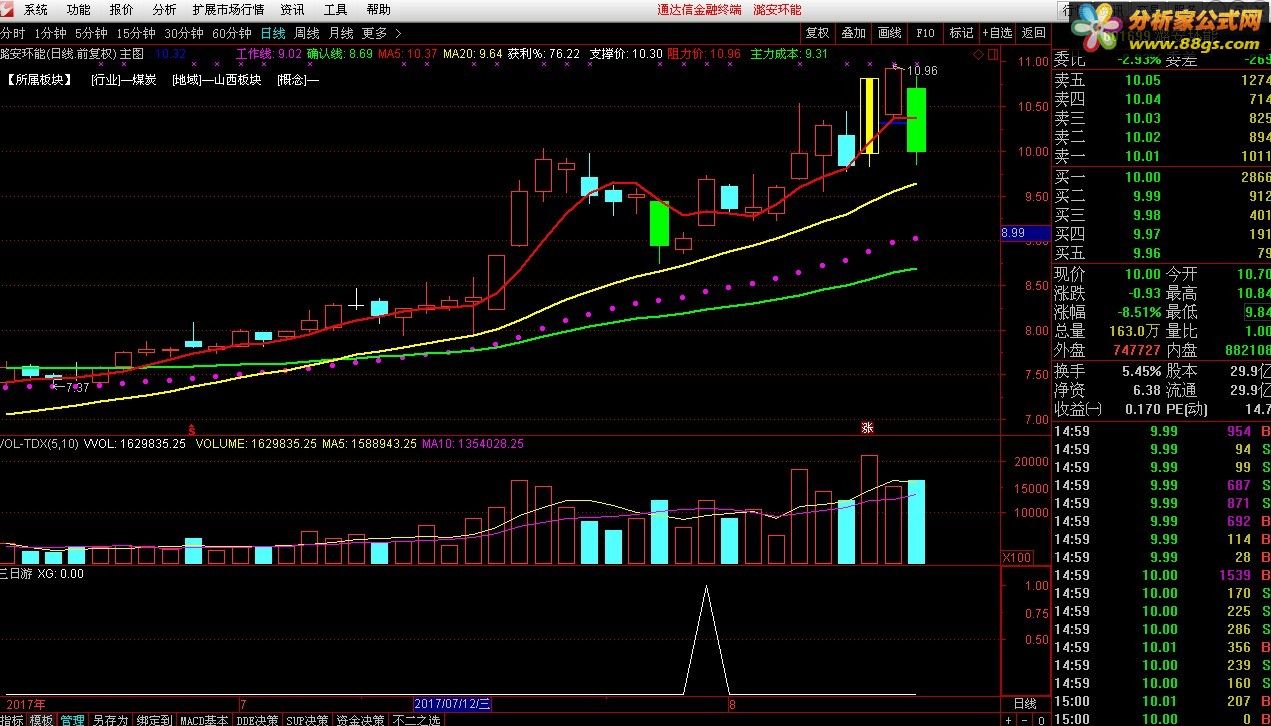Screen dimensions: 1271x726
Task: Select the SUP决策 indicator tab
Action: coord(307,720)
